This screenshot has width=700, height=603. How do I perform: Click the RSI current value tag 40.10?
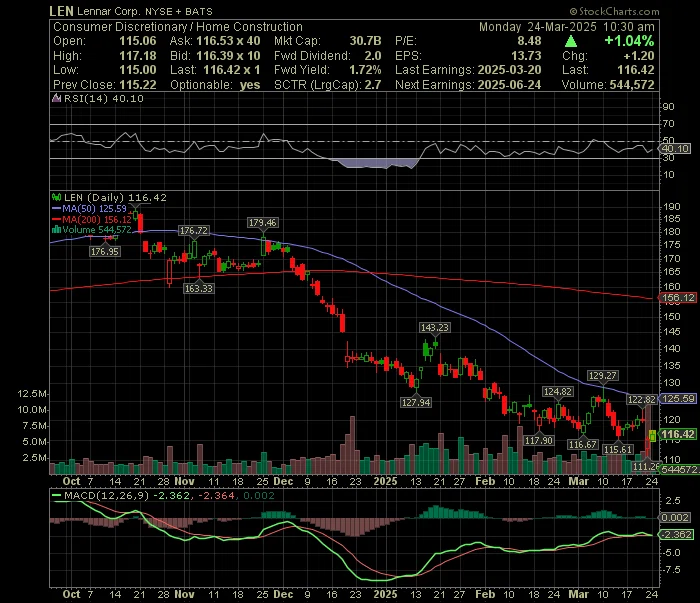[x=675, y=149]
